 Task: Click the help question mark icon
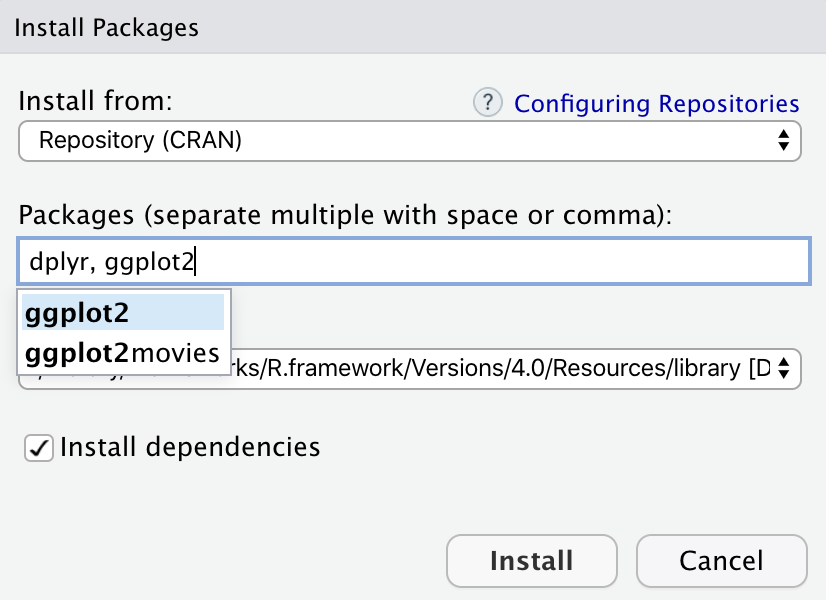click(488, 102)
